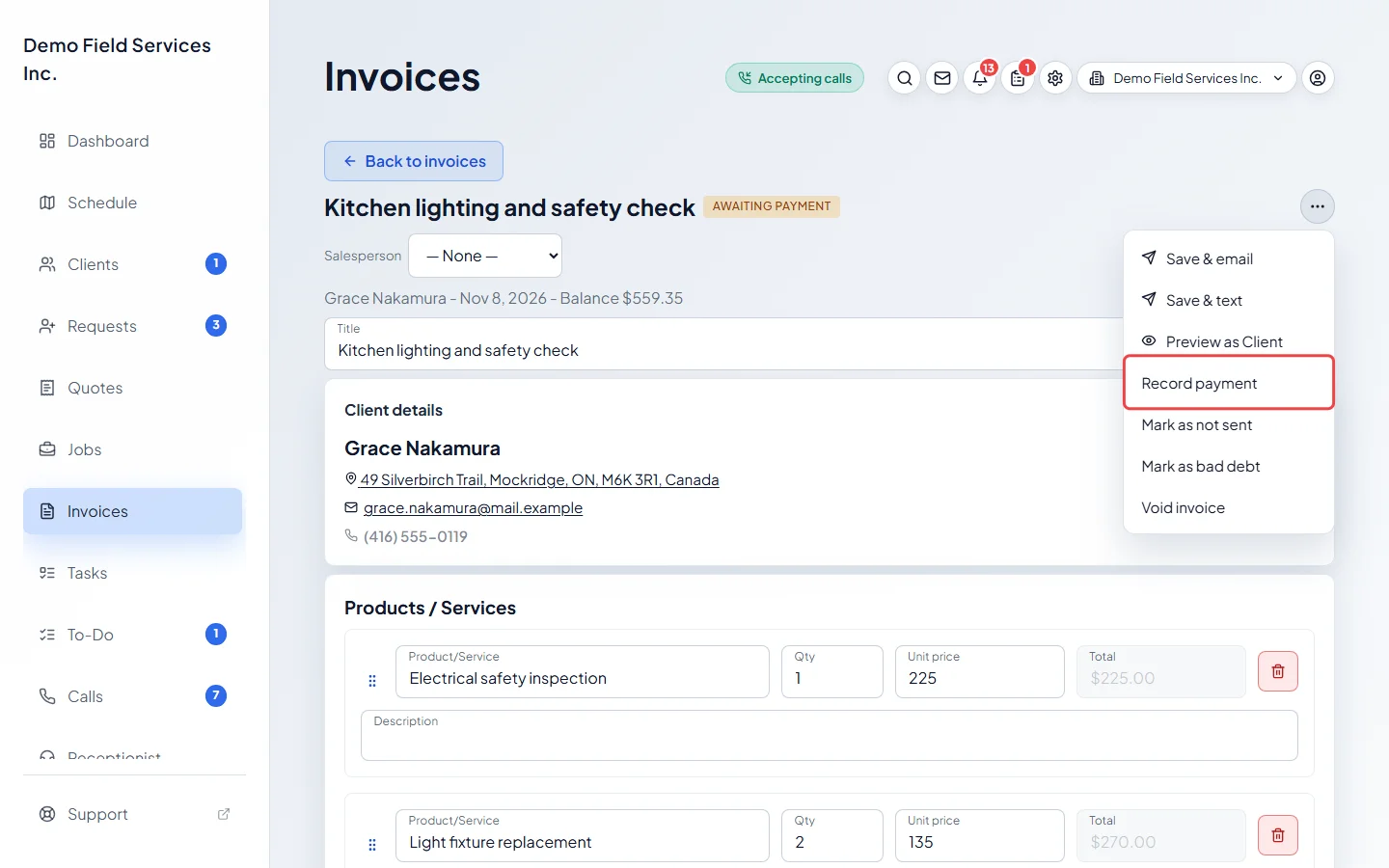Image resolution: width=1389 pixels, height=868 pixels.
Task: Grab drag handle for Light fixture replacement row
Action: point(372,845)
